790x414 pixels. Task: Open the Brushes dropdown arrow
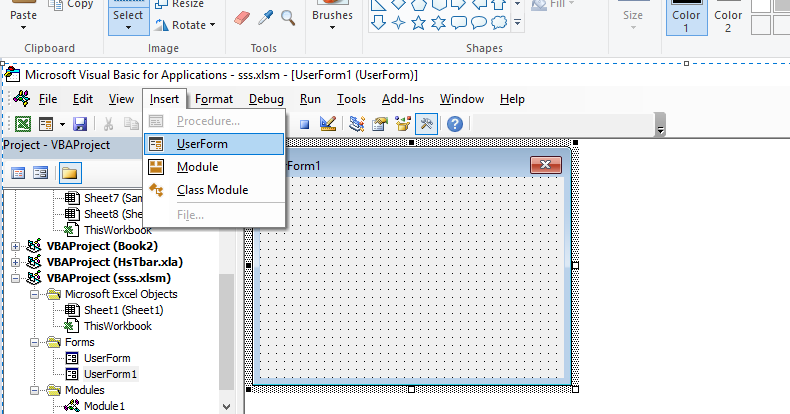pos(332,28)
